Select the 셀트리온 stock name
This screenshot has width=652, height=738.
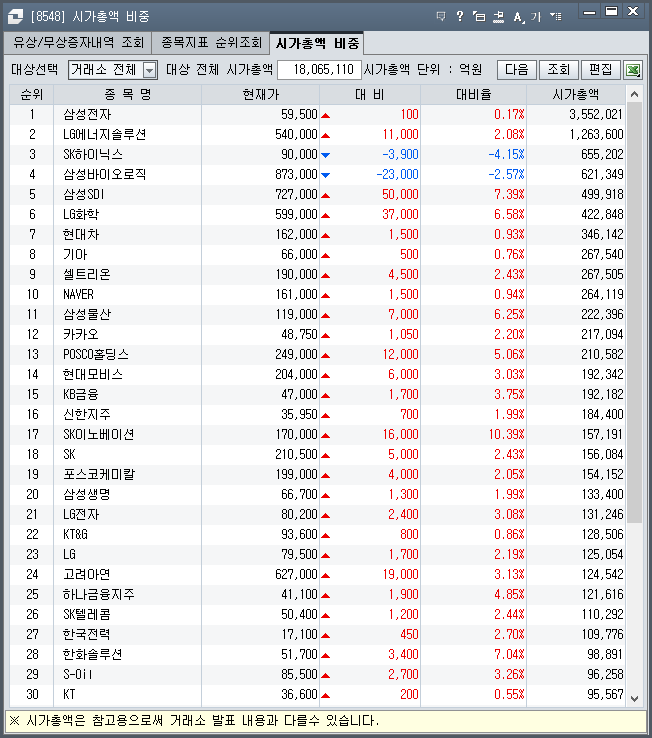click(x=87, y=275)
